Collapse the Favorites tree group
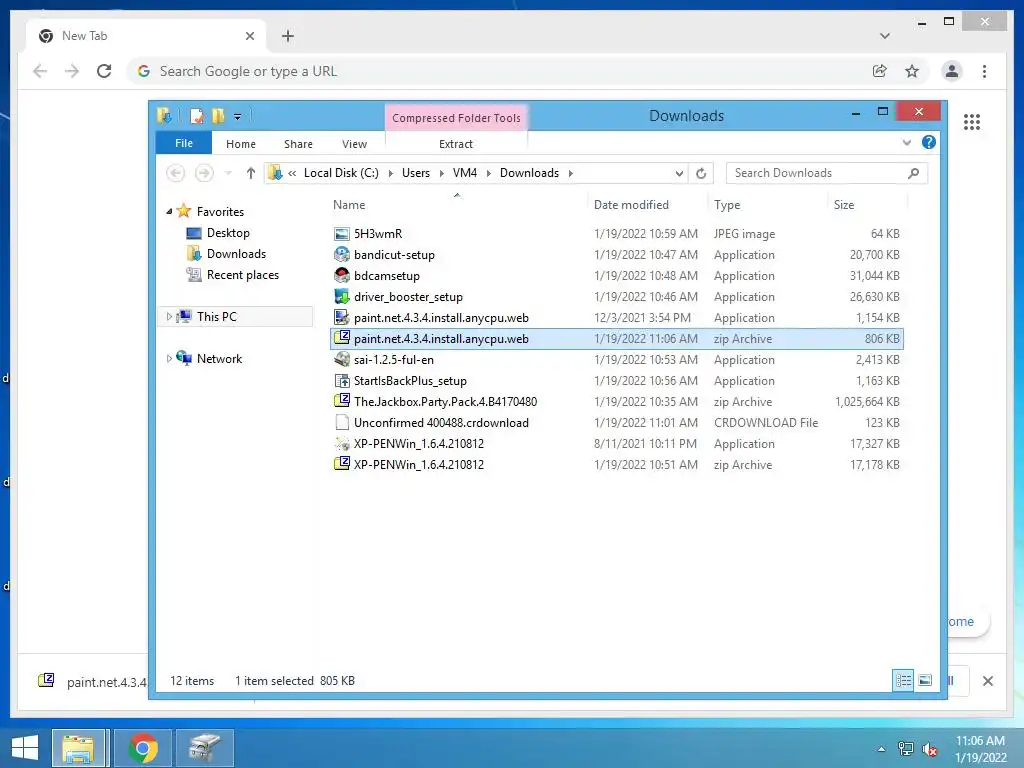 click(x=169, y=212)
